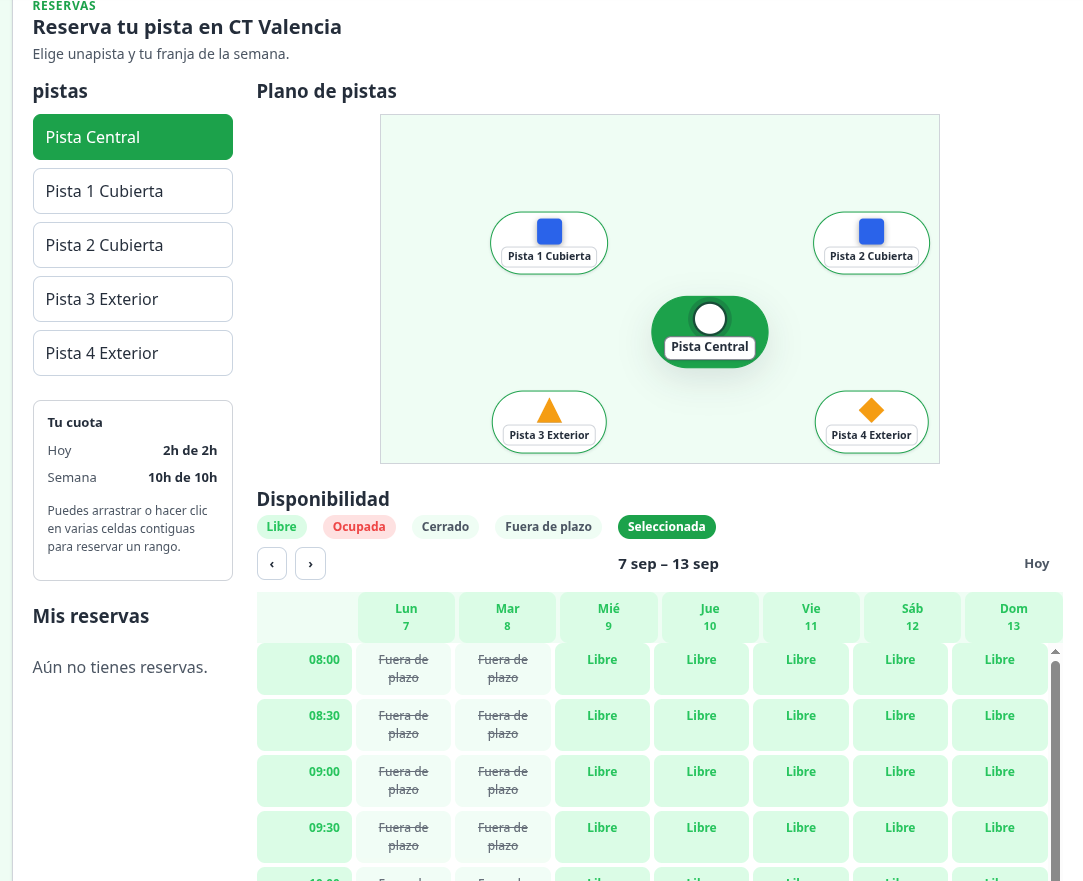Go to previous week with left arrow

pyautogui.click(x=272, y=564)
